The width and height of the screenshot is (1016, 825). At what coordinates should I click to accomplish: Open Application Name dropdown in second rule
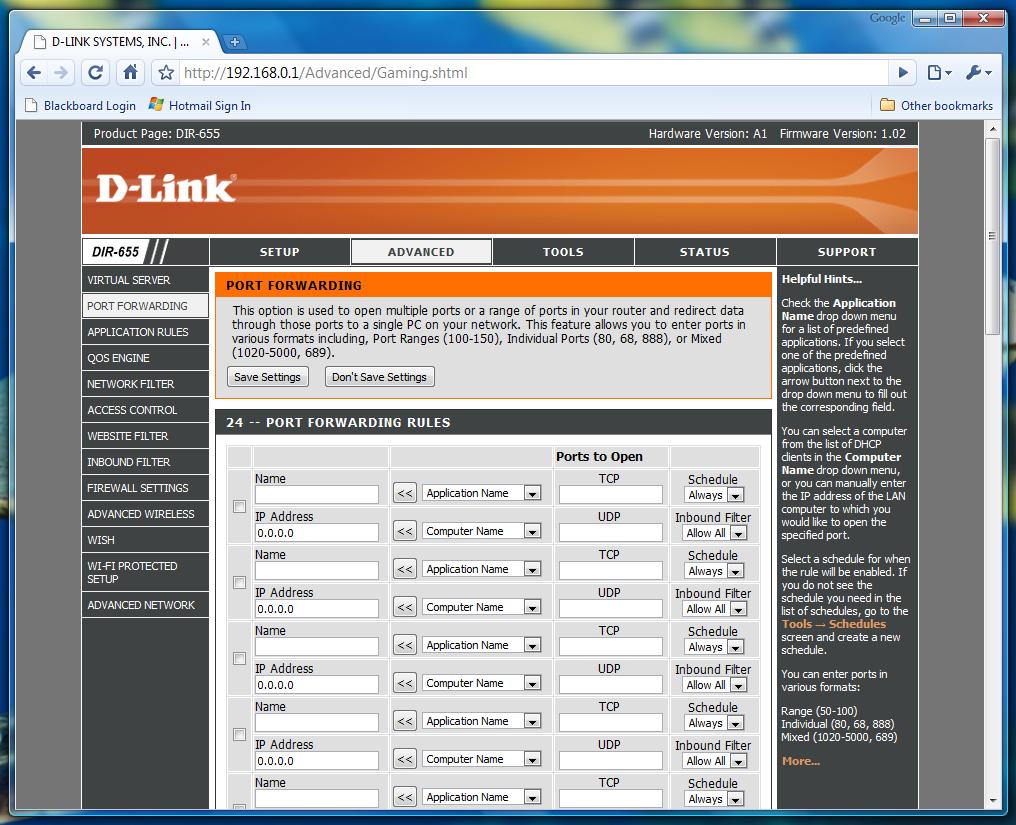pos(481,569)
